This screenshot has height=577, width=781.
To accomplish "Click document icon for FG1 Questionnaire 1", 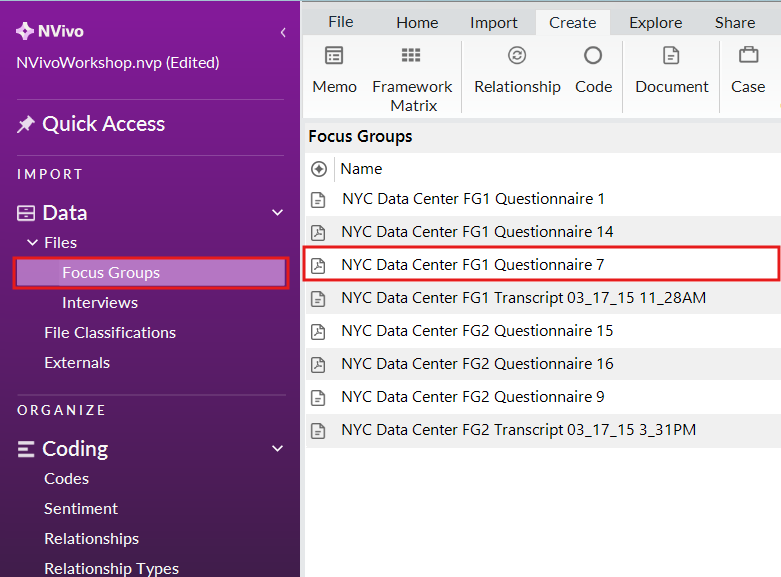I will (x=318, y=200).
